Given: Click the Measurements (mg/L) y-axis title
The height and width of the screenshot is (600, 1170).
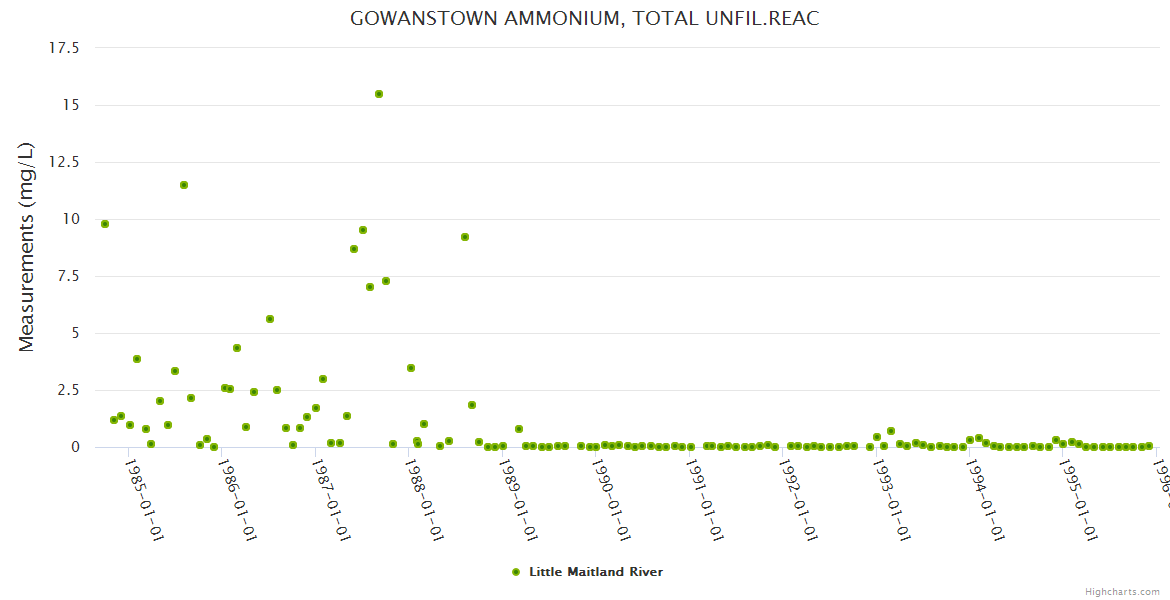Looking at the screenshot, I should pyautogui.click(x=27, y=247).
